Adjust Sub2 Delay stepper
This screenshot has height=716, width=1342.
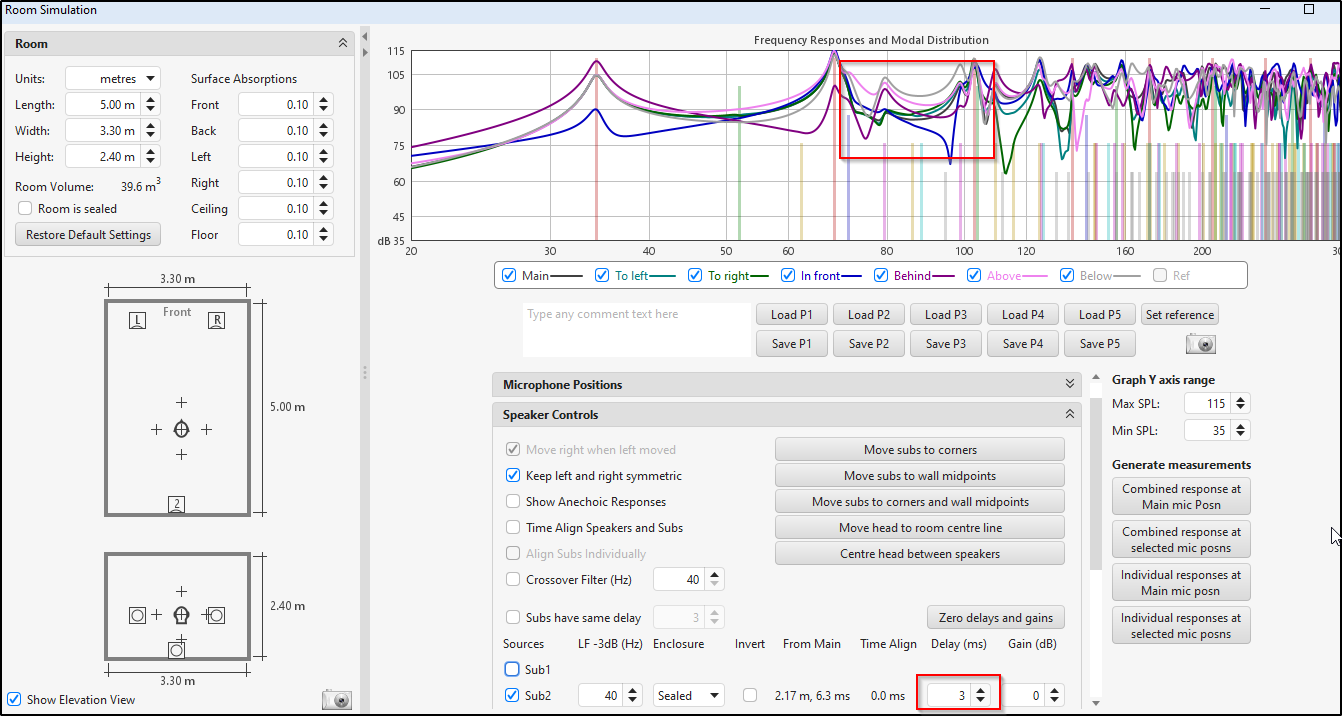tap(981, 695)
